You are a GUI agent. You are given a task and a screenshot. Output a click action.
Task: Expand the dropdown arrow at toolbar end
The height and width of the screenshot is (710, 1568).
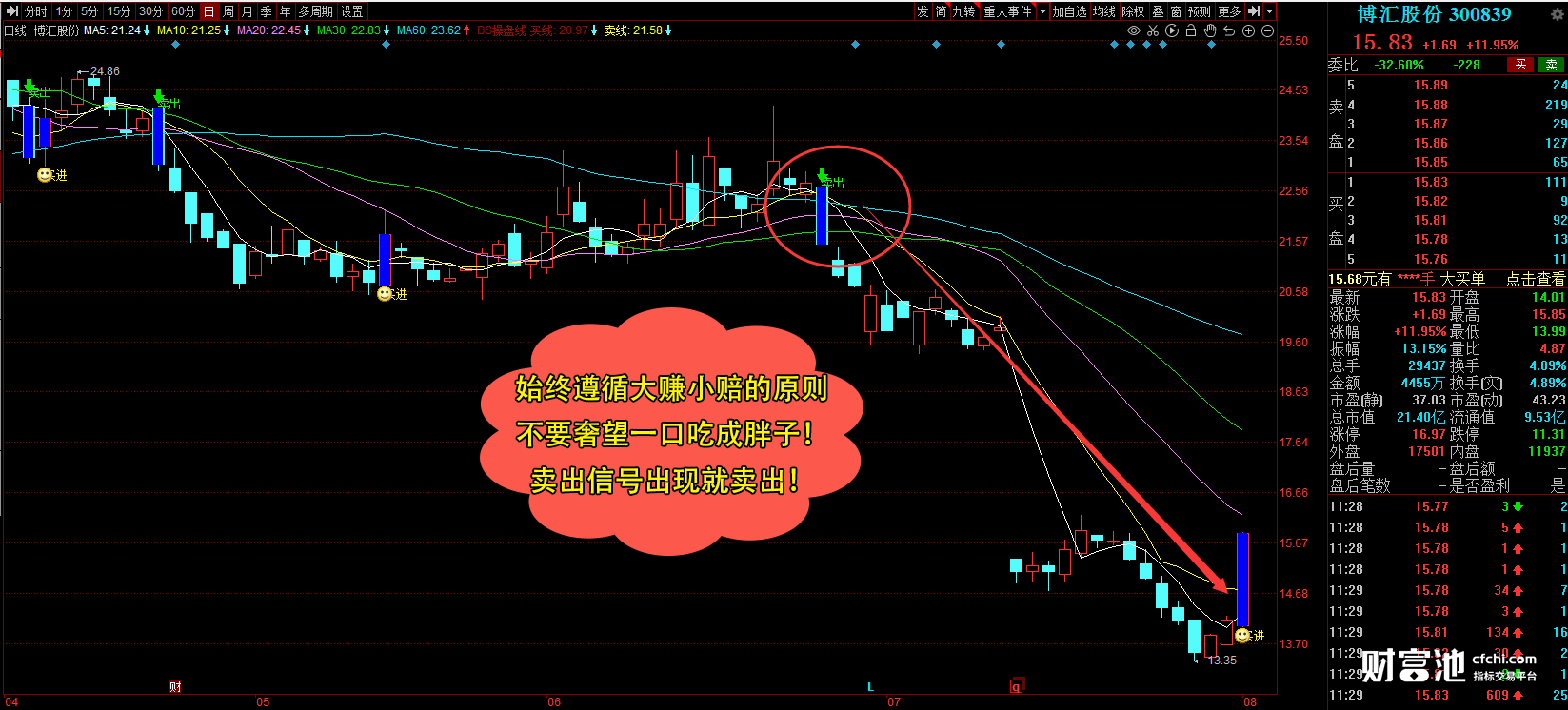(1269, 11)
